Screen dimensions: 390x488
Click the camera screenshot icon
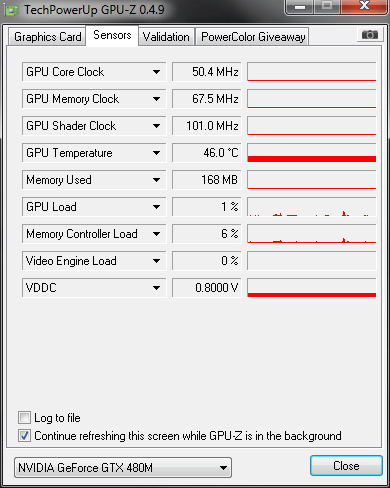pos(369,35)
